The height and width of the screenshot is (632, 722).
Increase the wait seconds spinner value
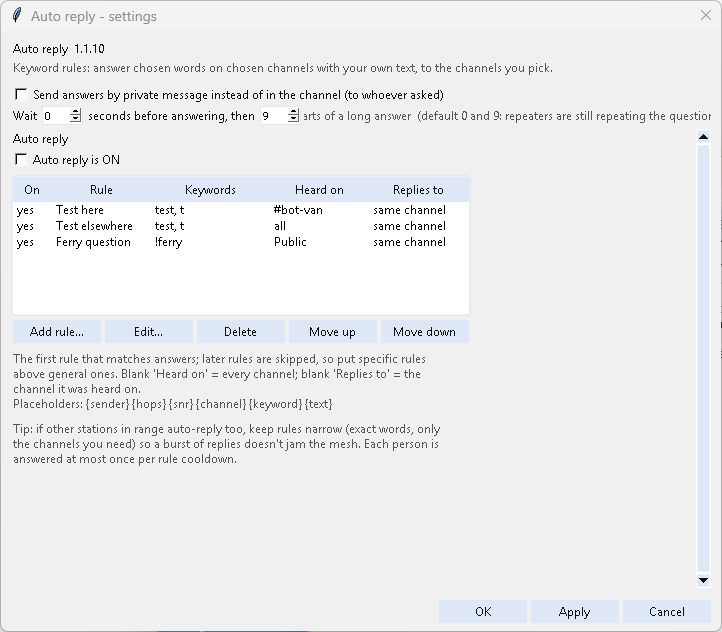point(76,112)
